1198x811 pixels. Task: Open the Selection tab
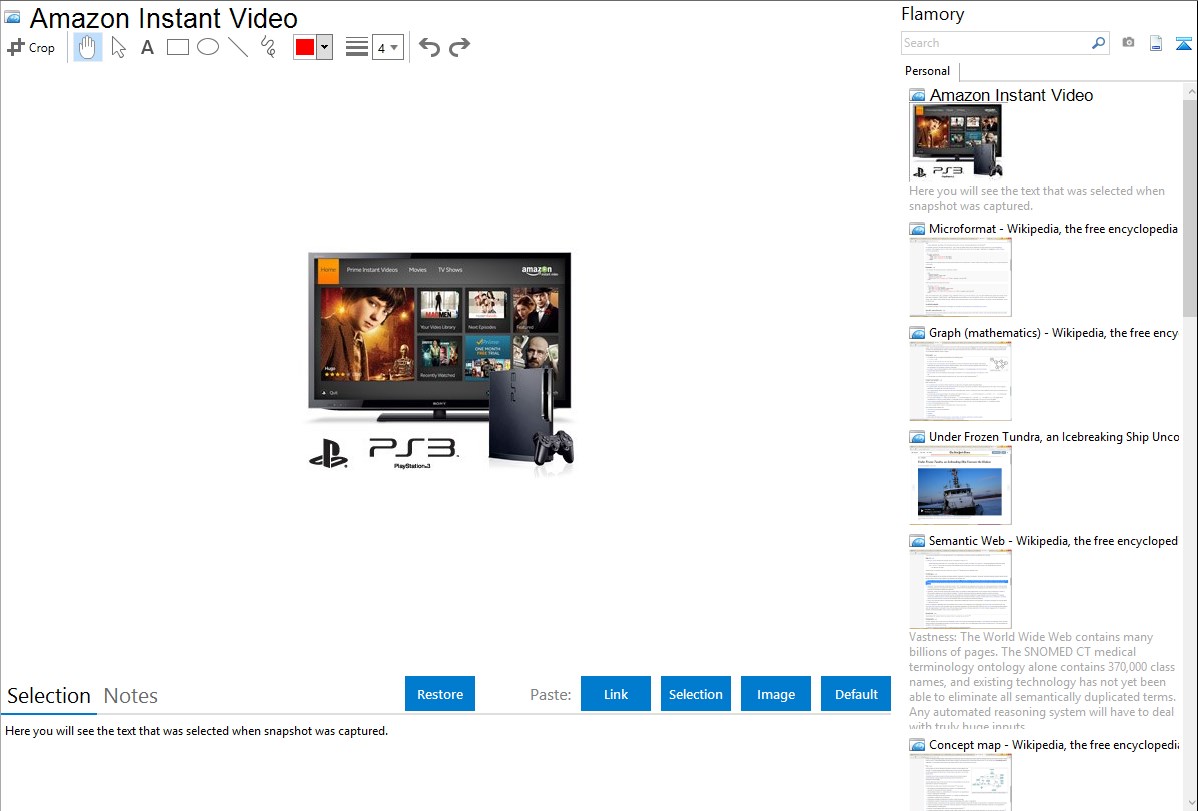click(49, 696)
